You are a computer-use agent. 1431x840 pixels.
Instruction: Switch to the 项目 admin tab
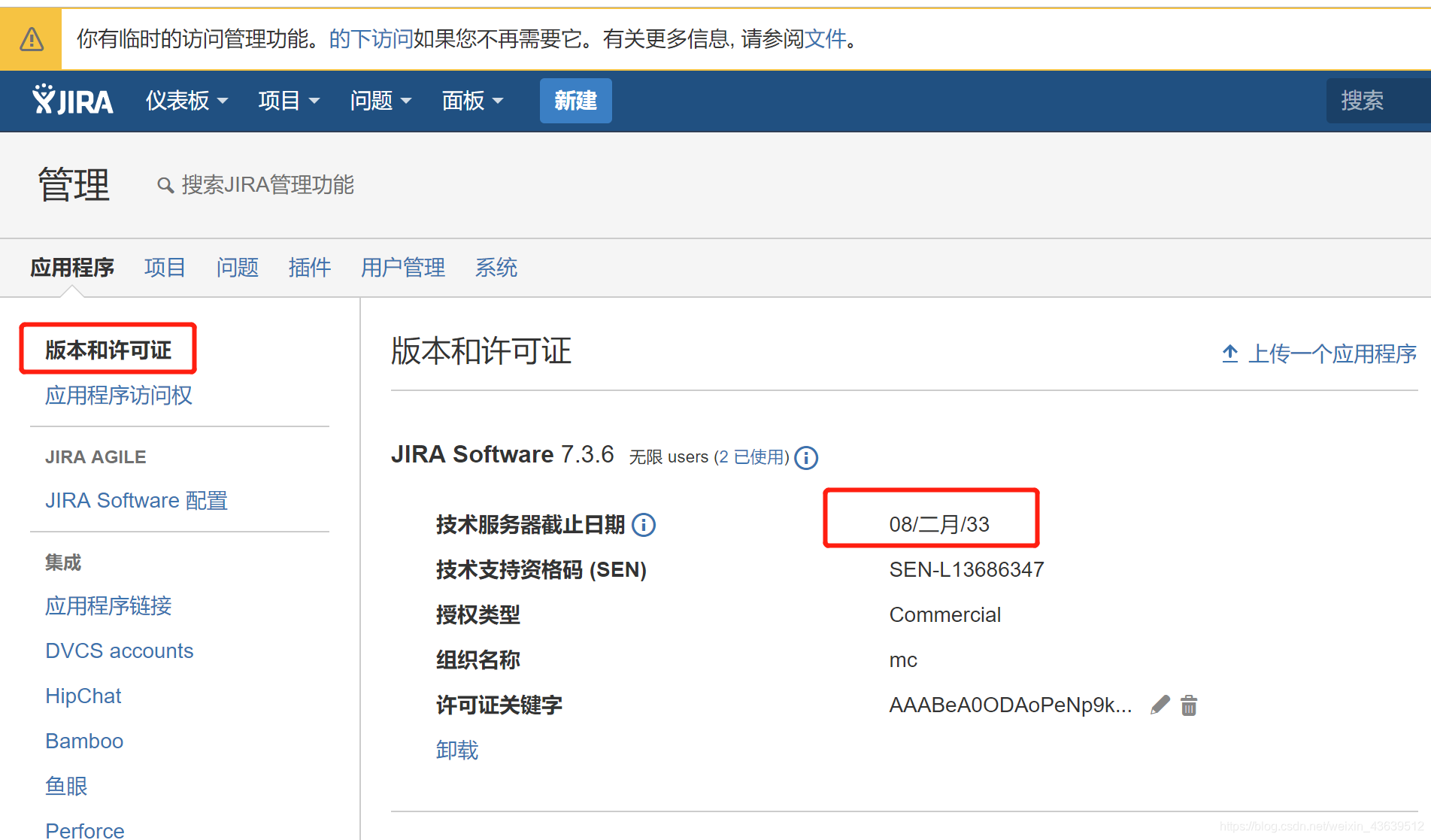(165, 268)
